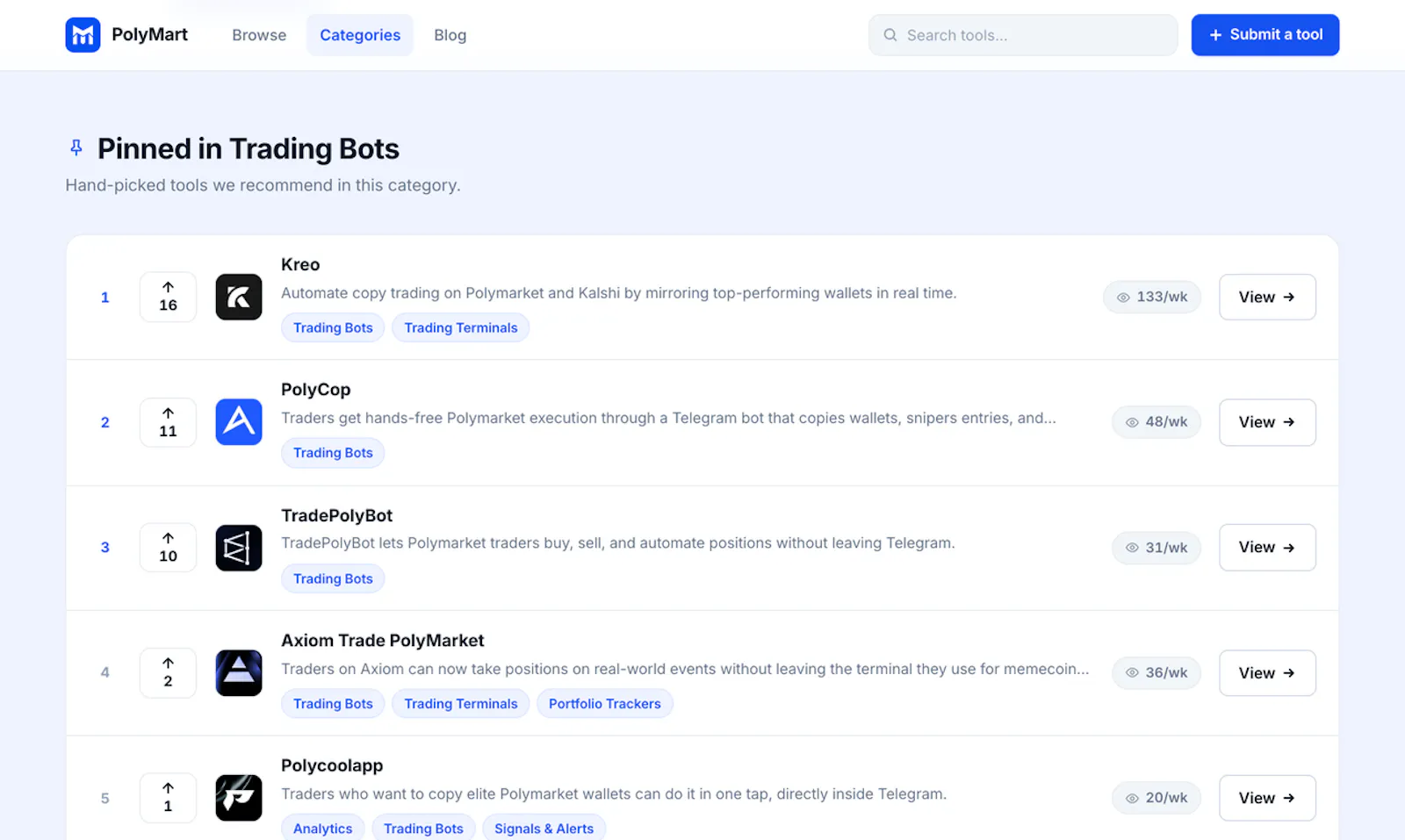Open the TradePolyBot app logo

point(239,548)
